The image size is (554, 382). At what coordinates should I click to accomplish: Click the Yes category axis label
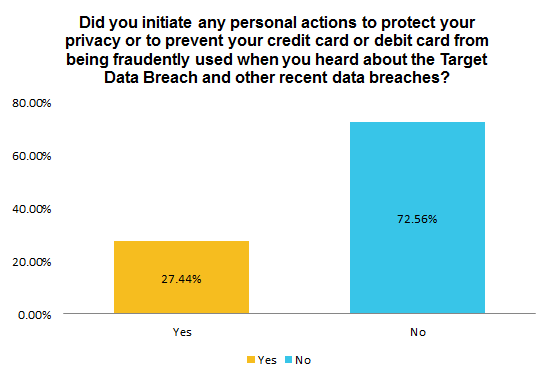182,332
